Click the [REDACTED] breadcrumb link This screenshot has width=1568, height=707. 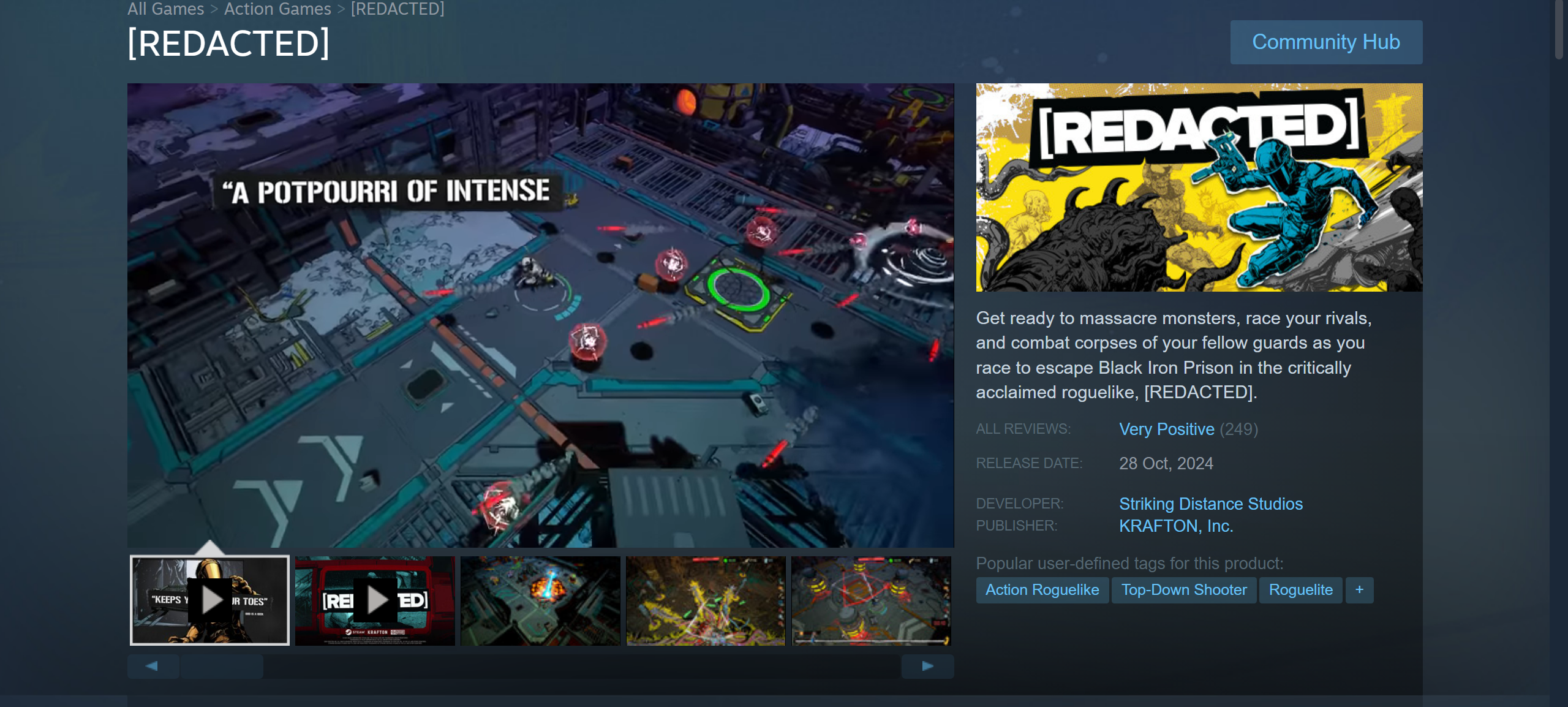[x=398, y=9]
